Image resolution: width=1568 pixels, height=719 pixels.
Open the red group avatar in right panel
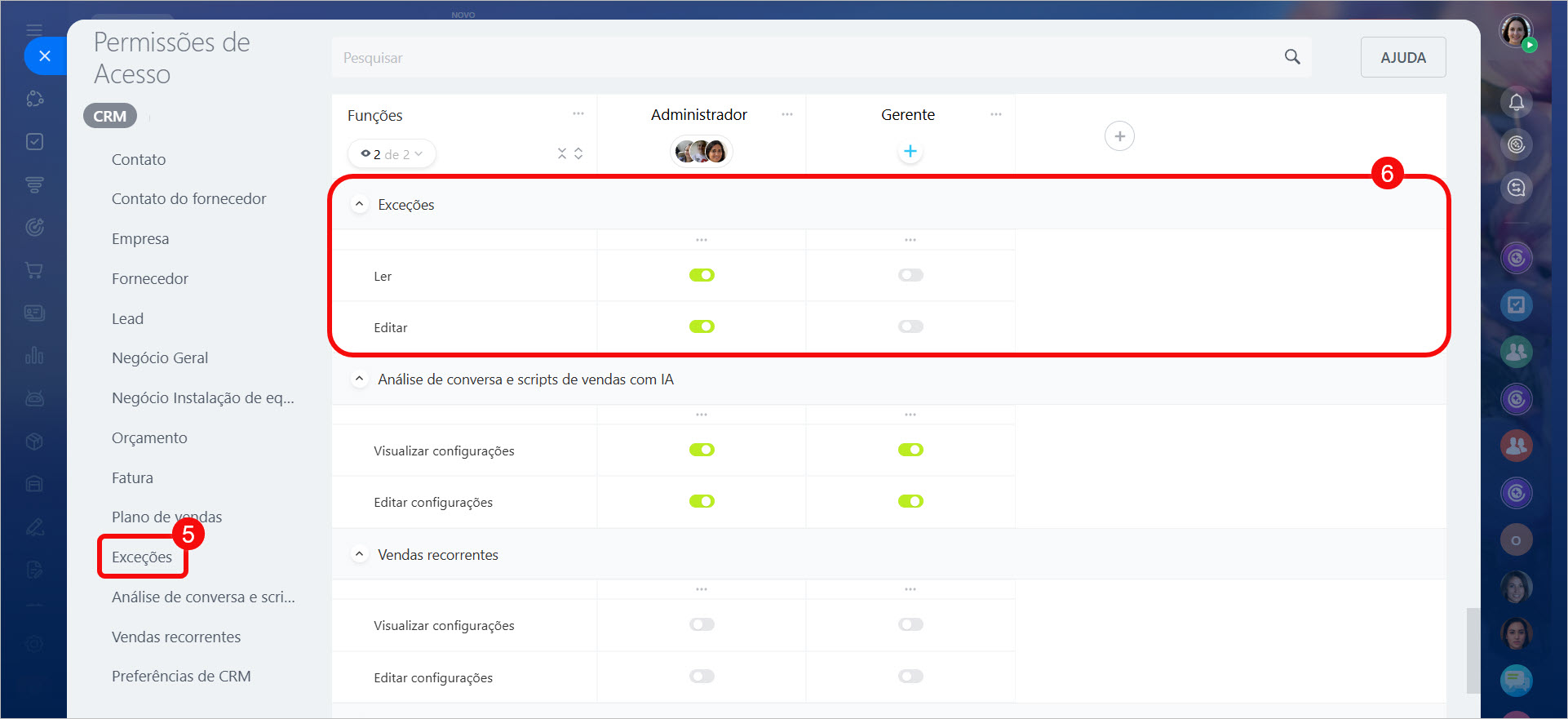(x=1516, y=446)
